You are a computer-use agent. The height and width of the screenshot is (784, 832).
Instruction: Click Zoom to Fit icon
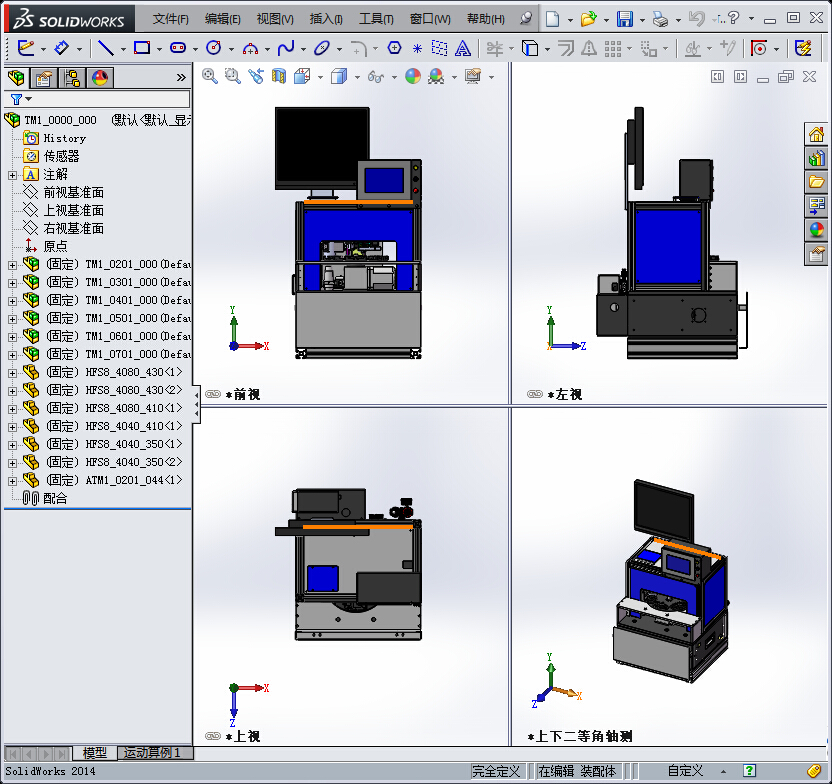[210, 76]
